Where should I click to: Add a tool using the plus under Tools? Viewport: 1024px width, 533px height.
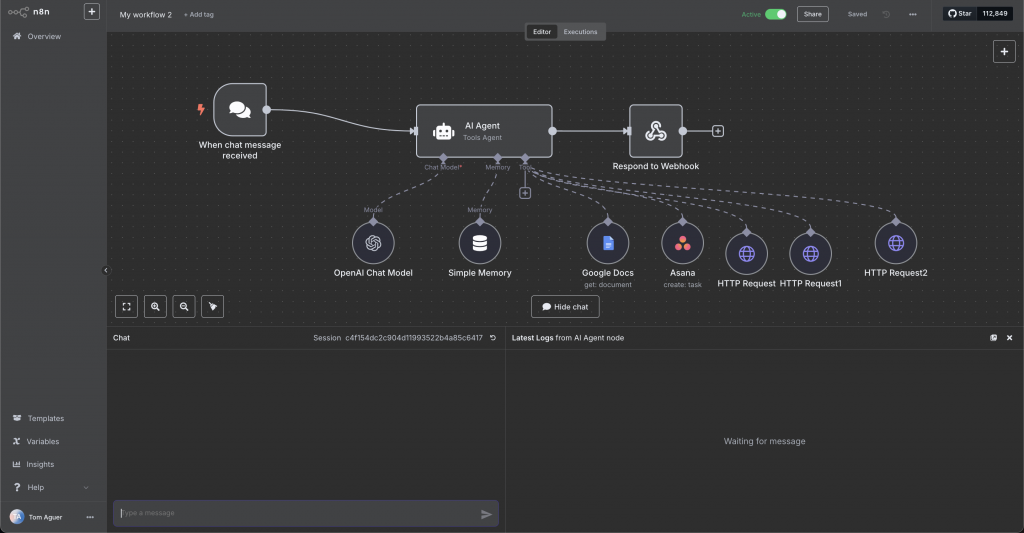pos(525,193)
